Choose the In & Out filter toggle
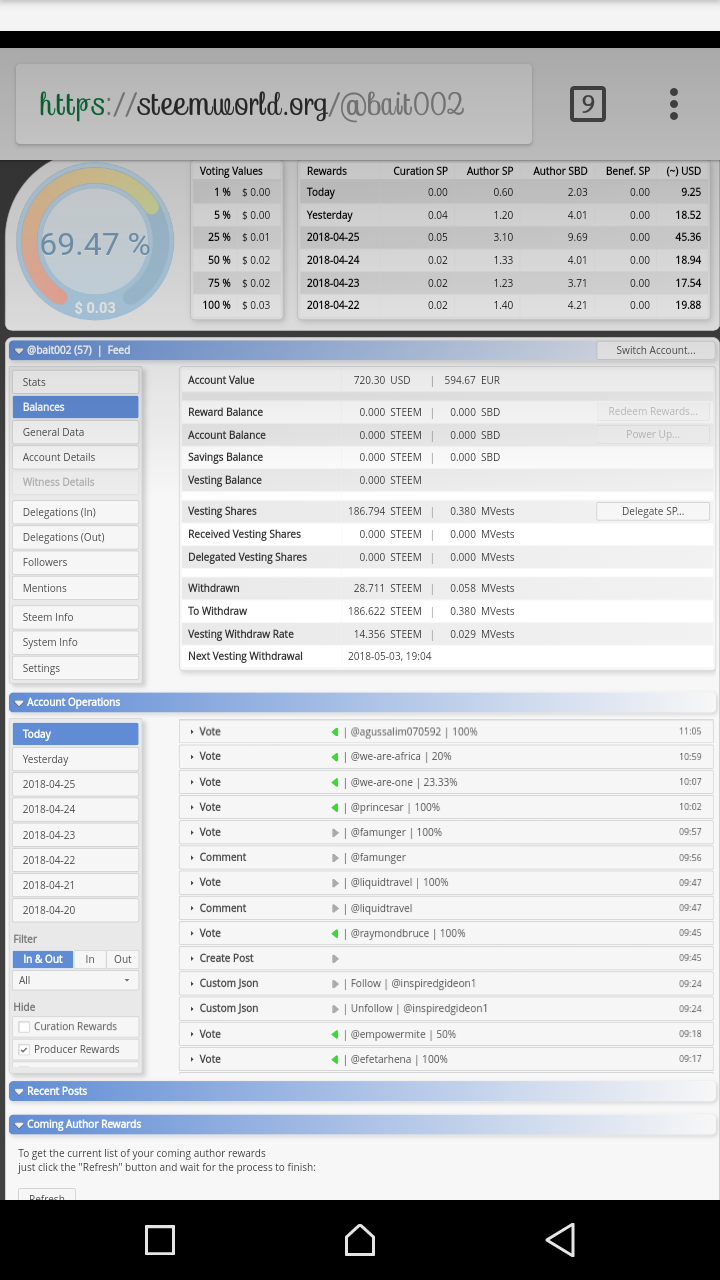Viewport: 720px width, 1280px height. coord(42,959)
